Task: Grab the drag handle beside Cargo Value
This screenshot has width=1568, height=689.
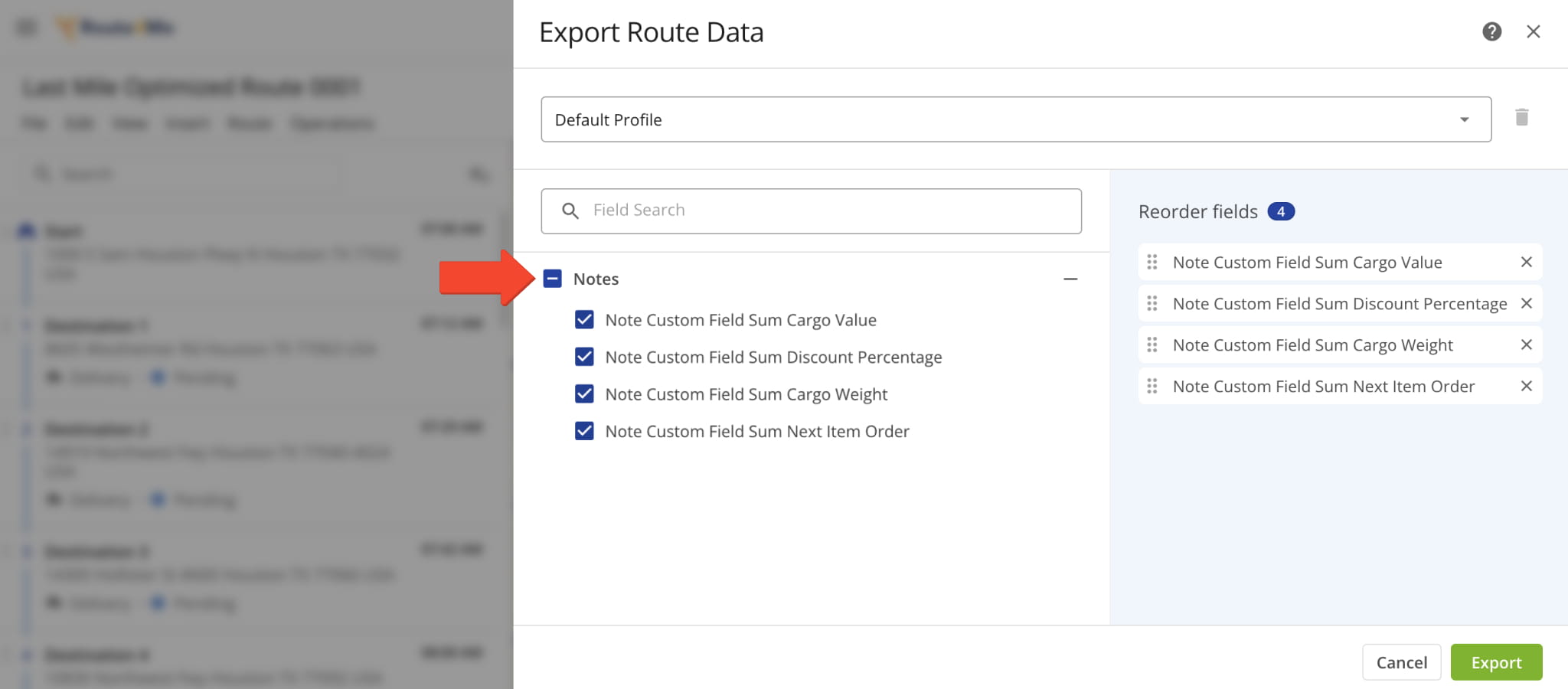Action: tap(1151, 262)
